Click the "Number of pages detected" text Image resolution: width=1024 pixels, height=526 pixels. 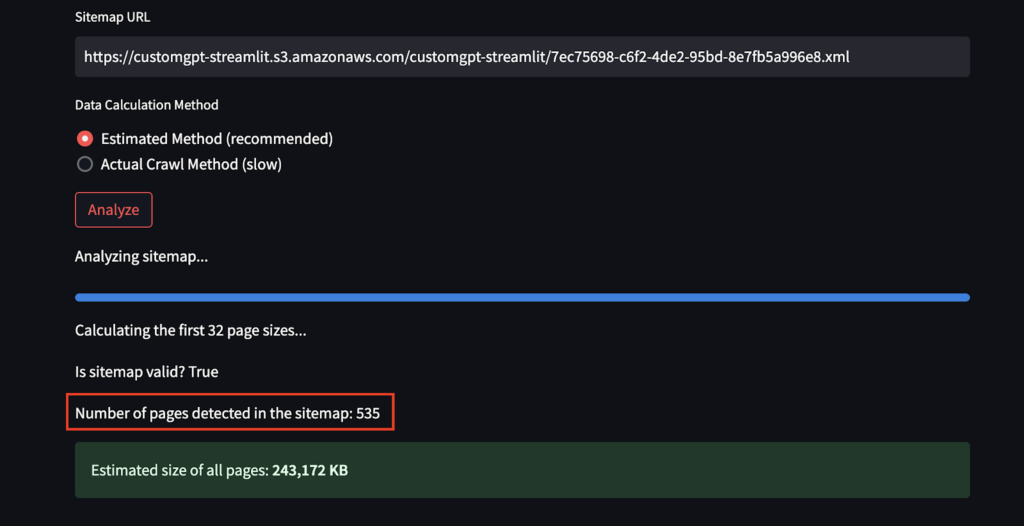(212, 413)
